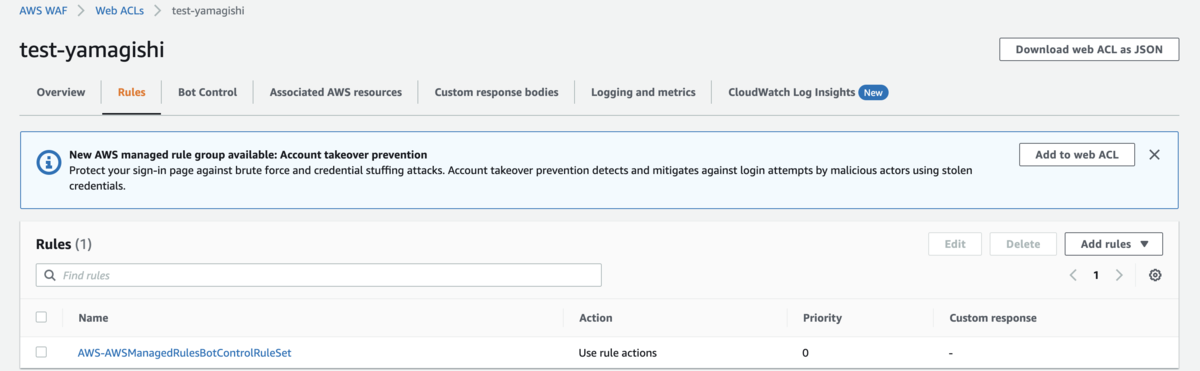
Task: Go to next page of rules
Action: tap(1119, 275)
